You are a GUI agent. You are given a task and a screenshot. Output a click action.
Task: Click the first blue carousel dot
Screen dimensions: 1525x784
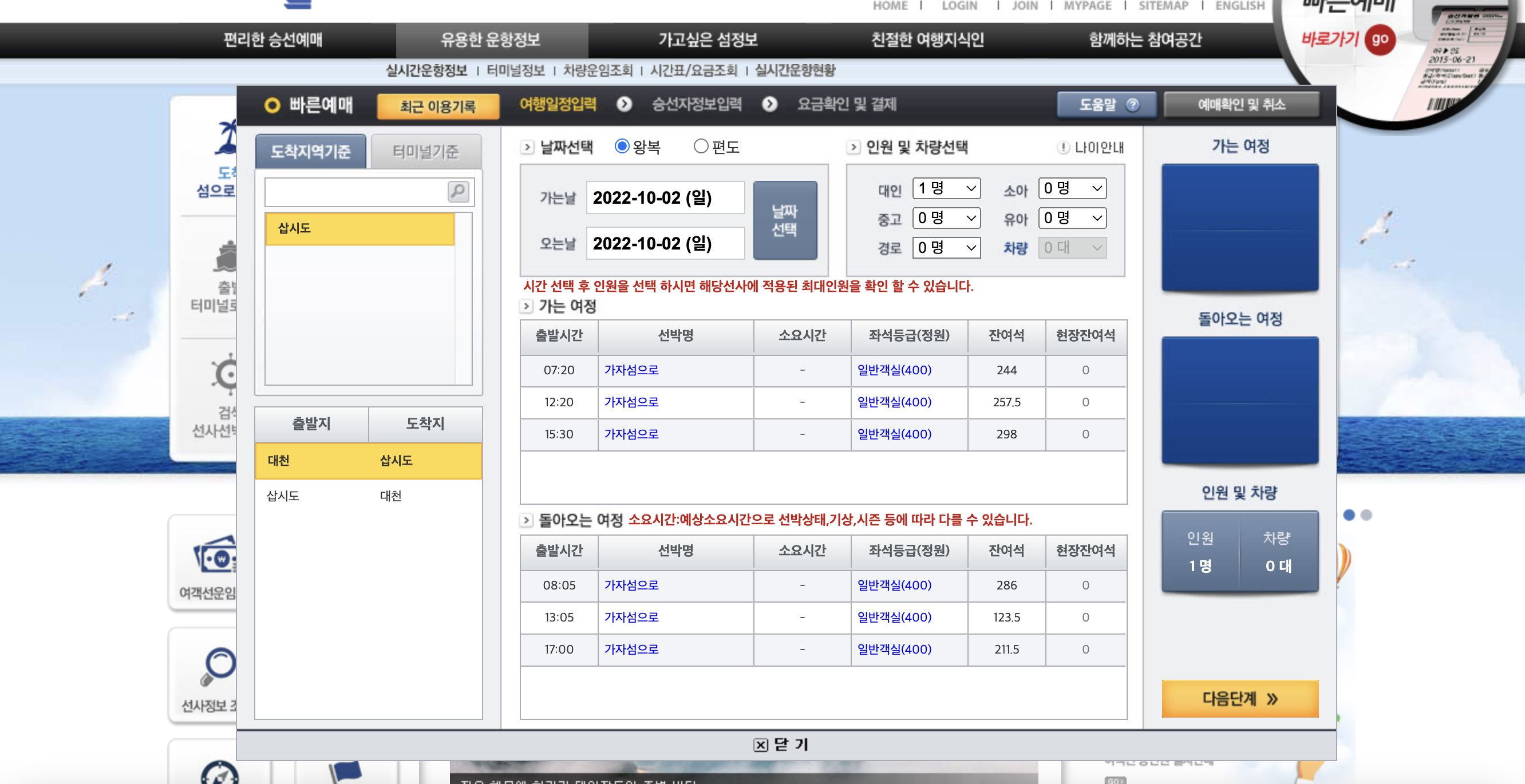point(1349,515)
